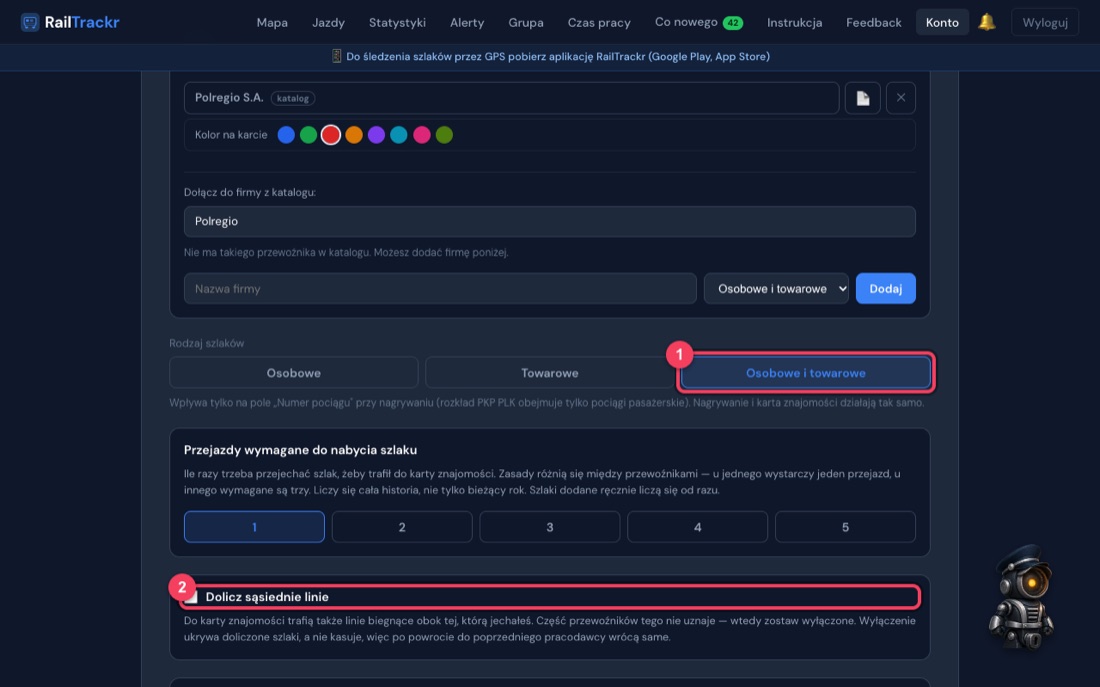
Task: Set required rides to 3
Action: [x=549, y=527]
